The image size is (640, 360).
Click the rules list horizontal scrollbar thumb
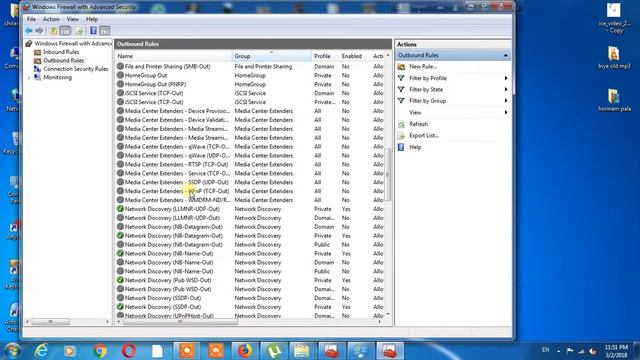(180, 322)
